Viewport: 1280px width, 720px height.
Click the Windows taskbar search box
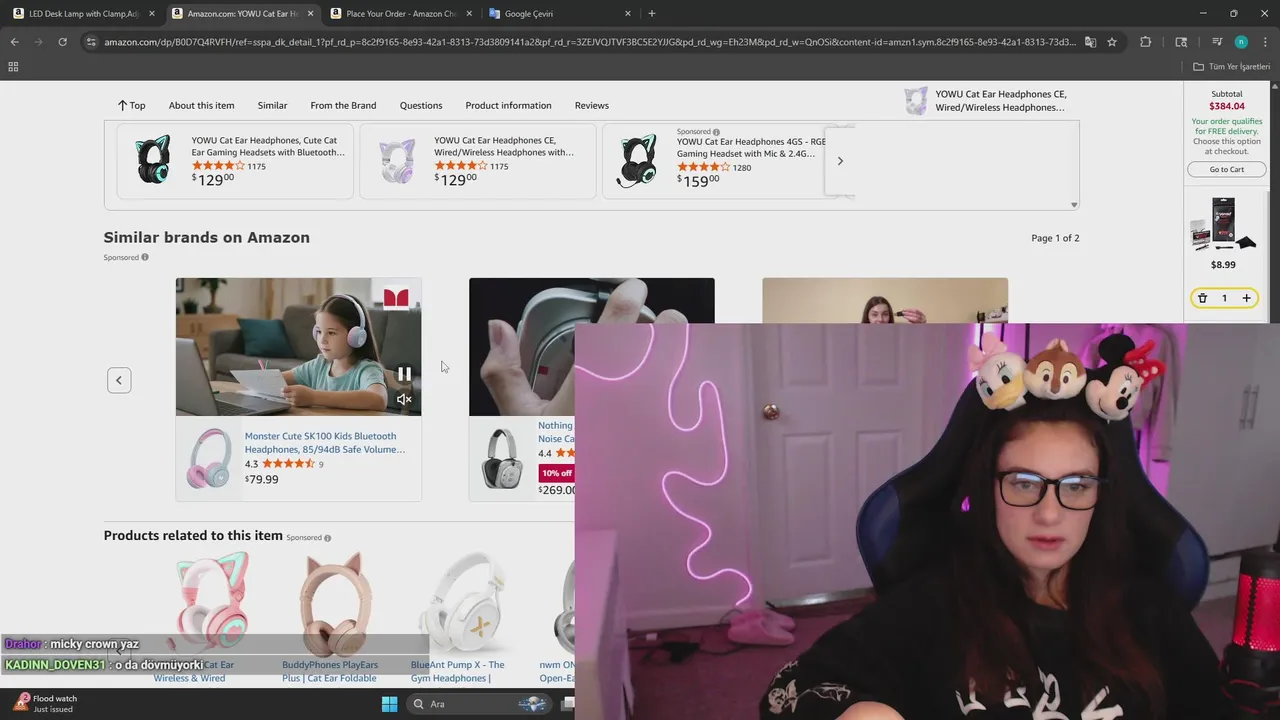pos(478,704)
